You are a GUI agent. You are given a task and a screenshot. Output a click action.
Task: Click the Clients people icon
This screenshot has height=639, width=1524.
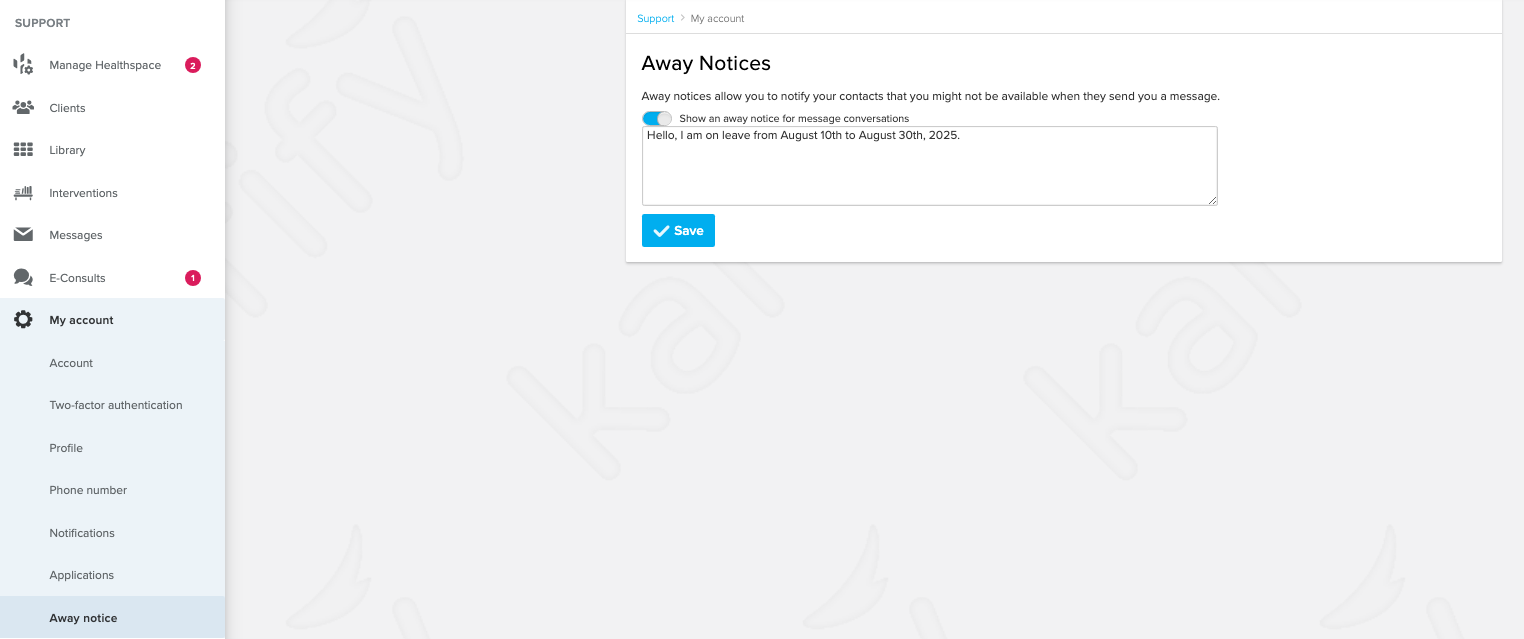point(23,107)
